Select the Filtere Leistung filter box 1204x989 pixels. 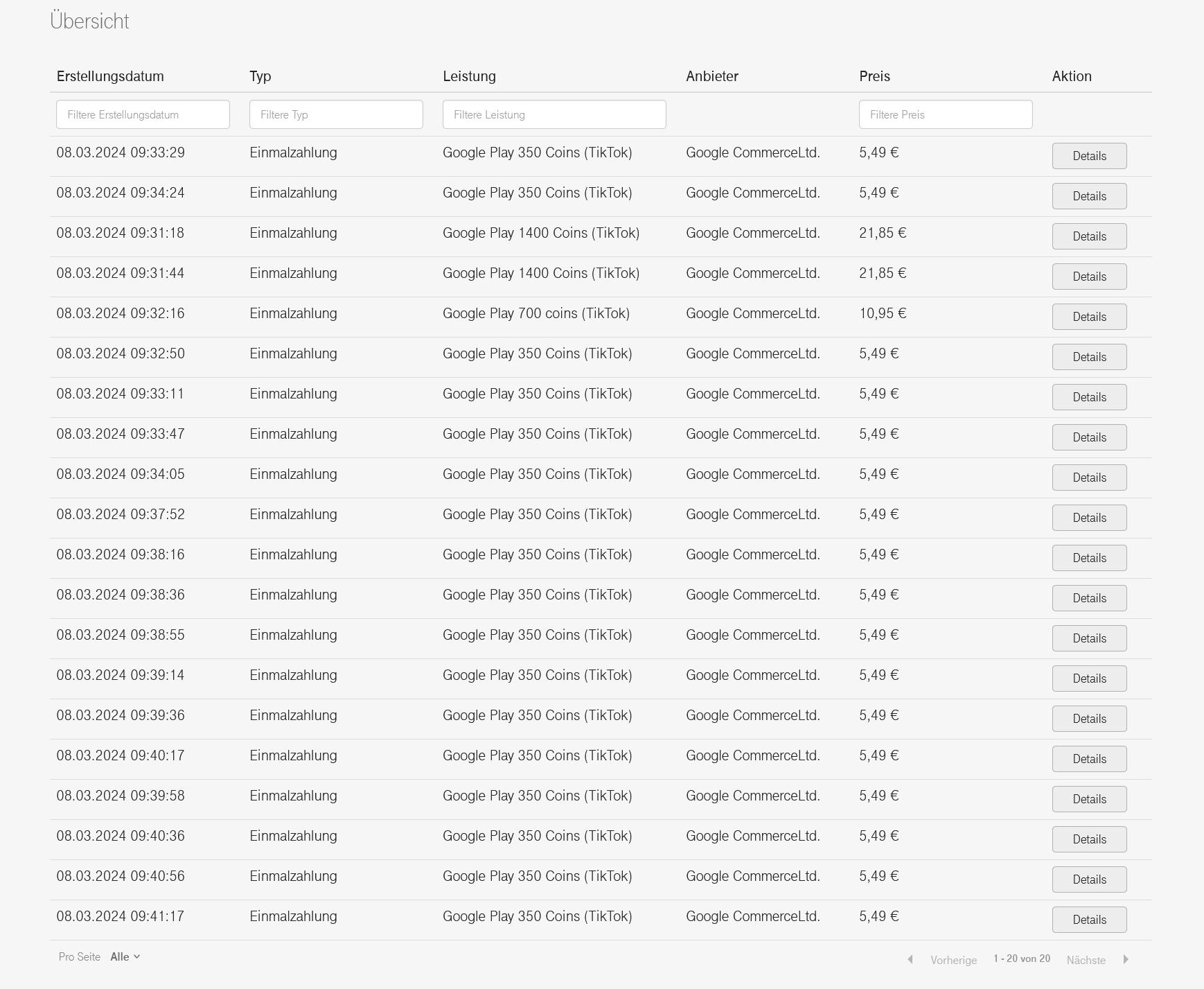click(x=554, y=114)
